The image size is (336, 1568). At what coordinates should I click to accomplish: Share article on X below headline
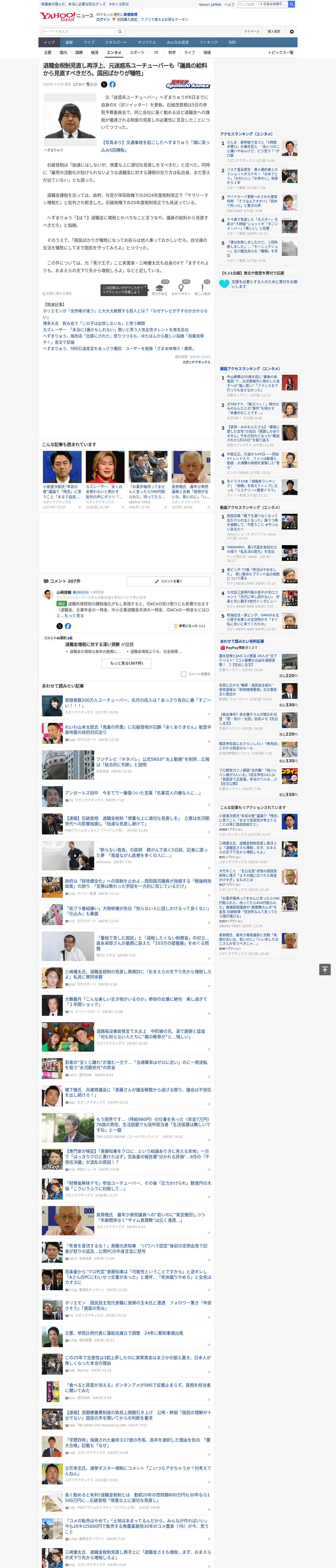pos(104,85)
